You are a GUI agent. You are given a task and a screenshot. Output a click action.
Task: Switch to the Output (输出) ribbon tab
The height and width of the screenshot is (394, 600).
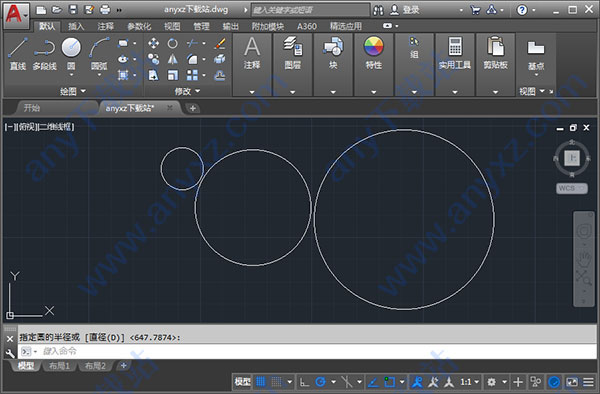[x=230, y=26]
